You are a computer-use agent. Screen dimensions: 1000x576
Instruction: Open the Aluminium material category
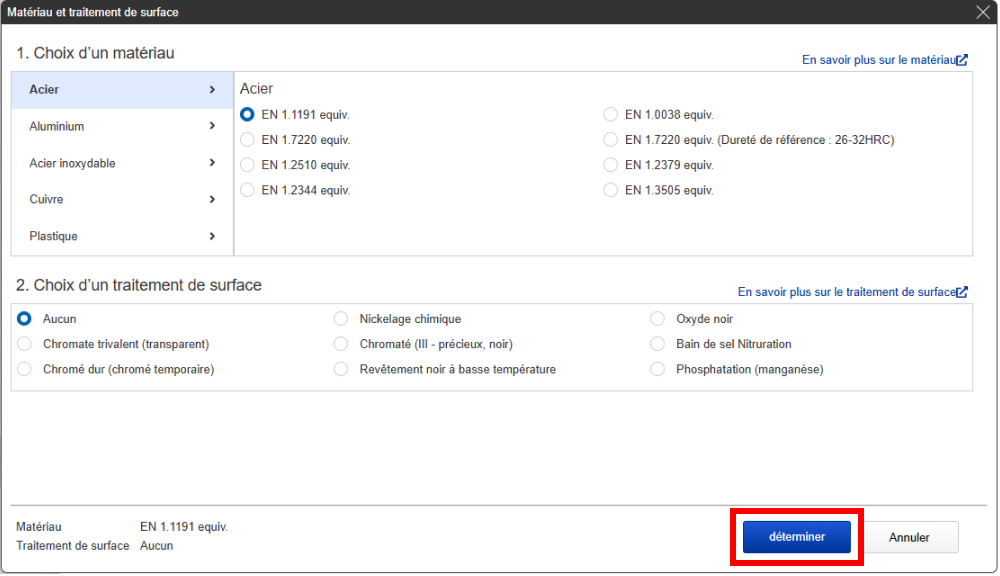coord(122,126)
